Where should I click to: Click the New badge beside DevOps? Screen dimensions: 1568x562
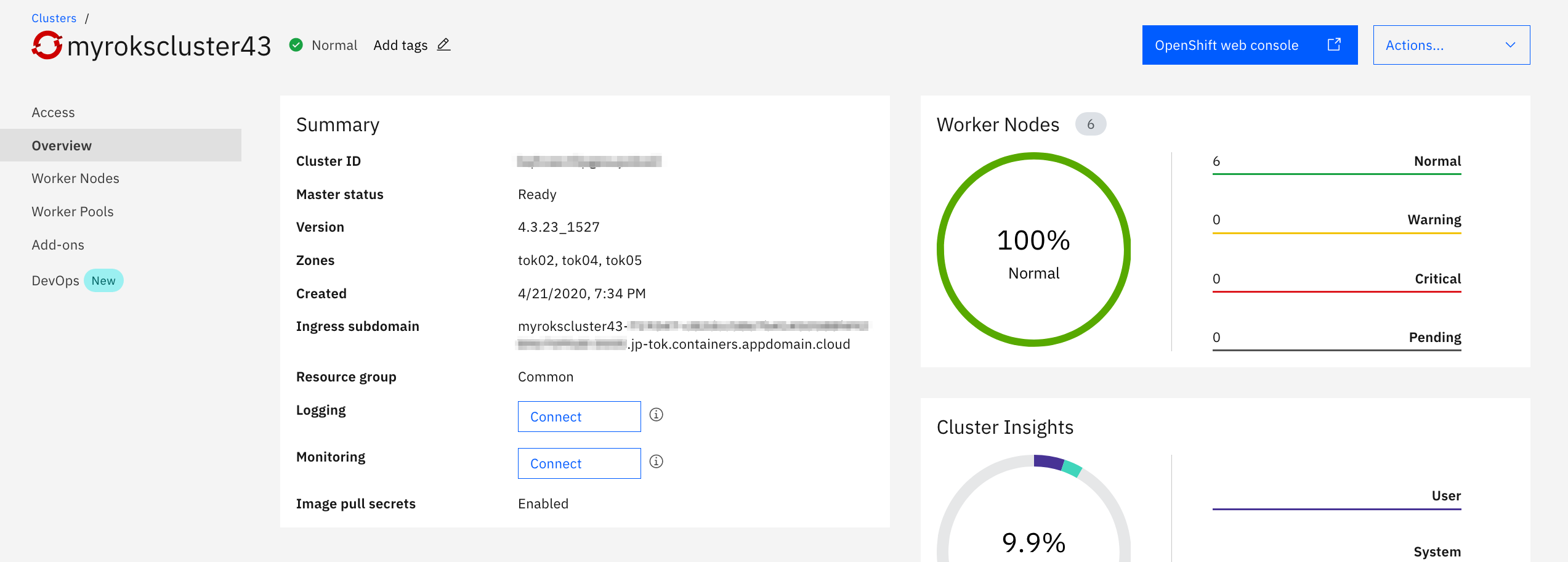tap(103, 280)
